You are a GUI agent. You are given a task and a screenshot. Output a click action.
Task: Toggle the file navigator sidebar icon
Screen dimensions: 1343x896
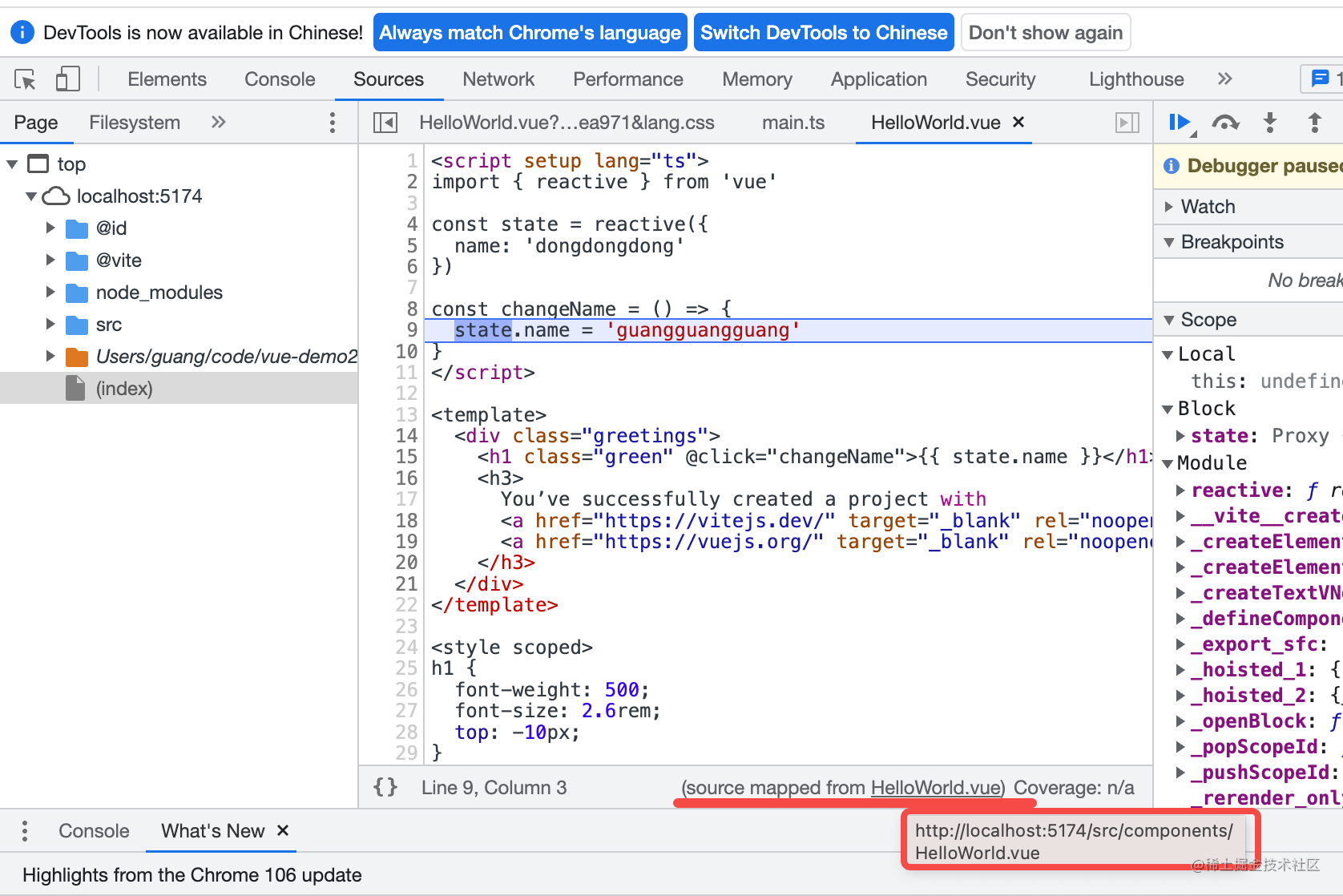pos(385,123)
